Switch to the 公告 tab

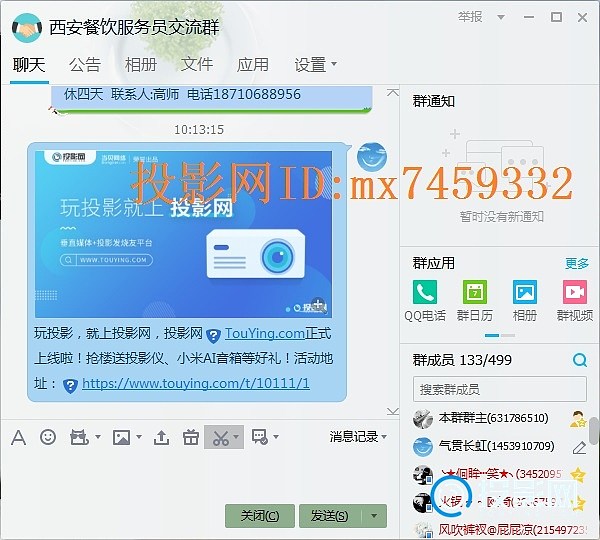pyautogui.click(x=85, y=64)
